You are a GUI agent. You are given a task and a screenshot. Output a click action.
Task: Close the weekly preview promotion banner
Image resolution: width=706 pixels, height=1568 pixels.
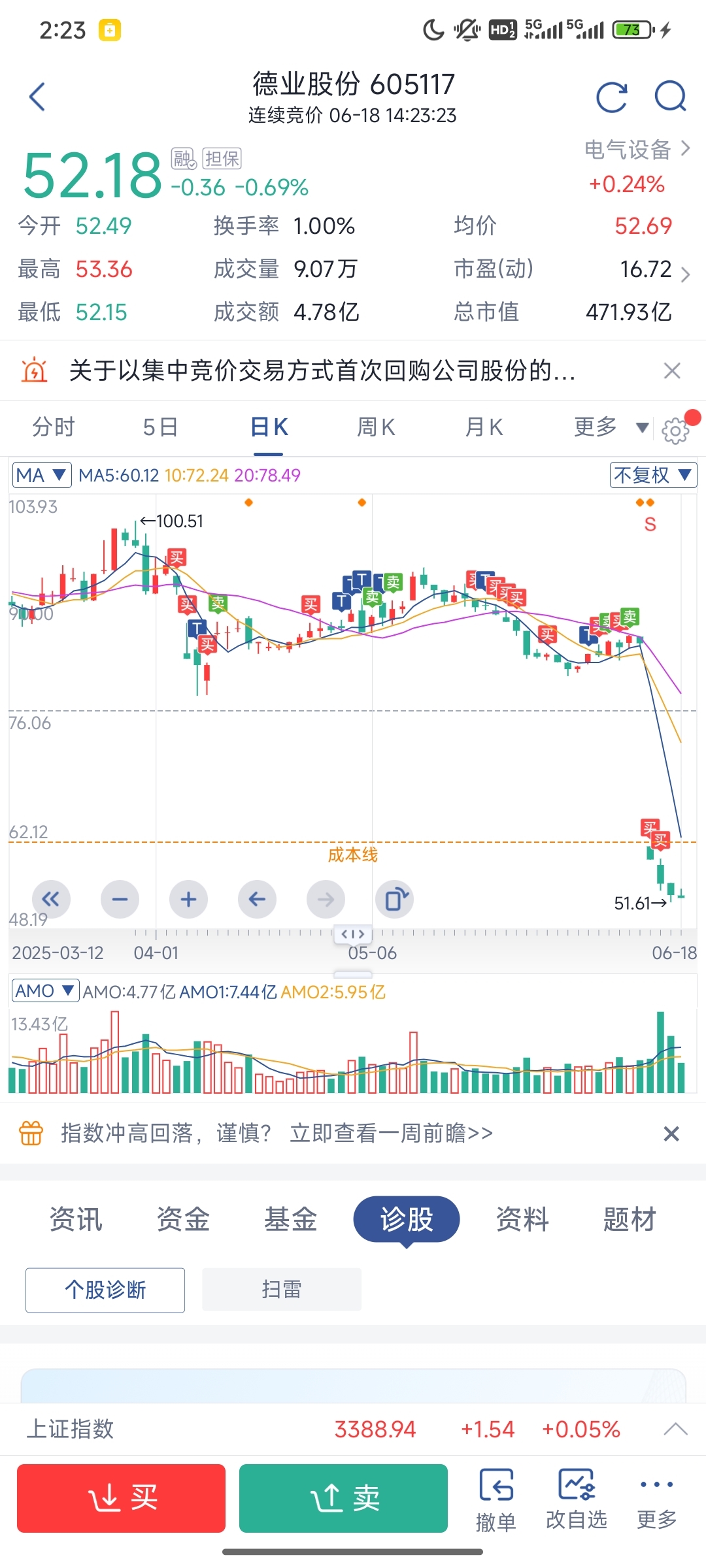[x=671, y=1134]
